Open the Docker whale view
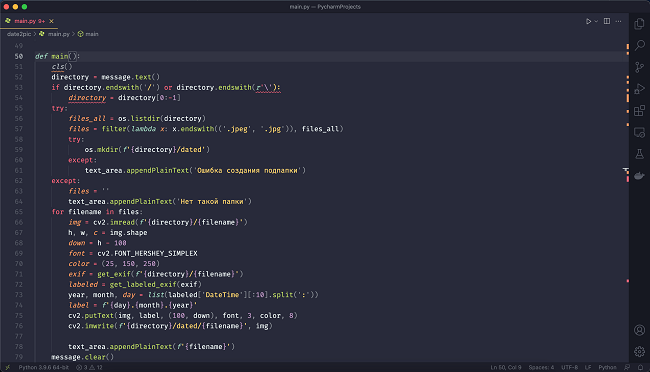Image resolution: width=650 pixels, height=372 pixels. click(639, 175)
